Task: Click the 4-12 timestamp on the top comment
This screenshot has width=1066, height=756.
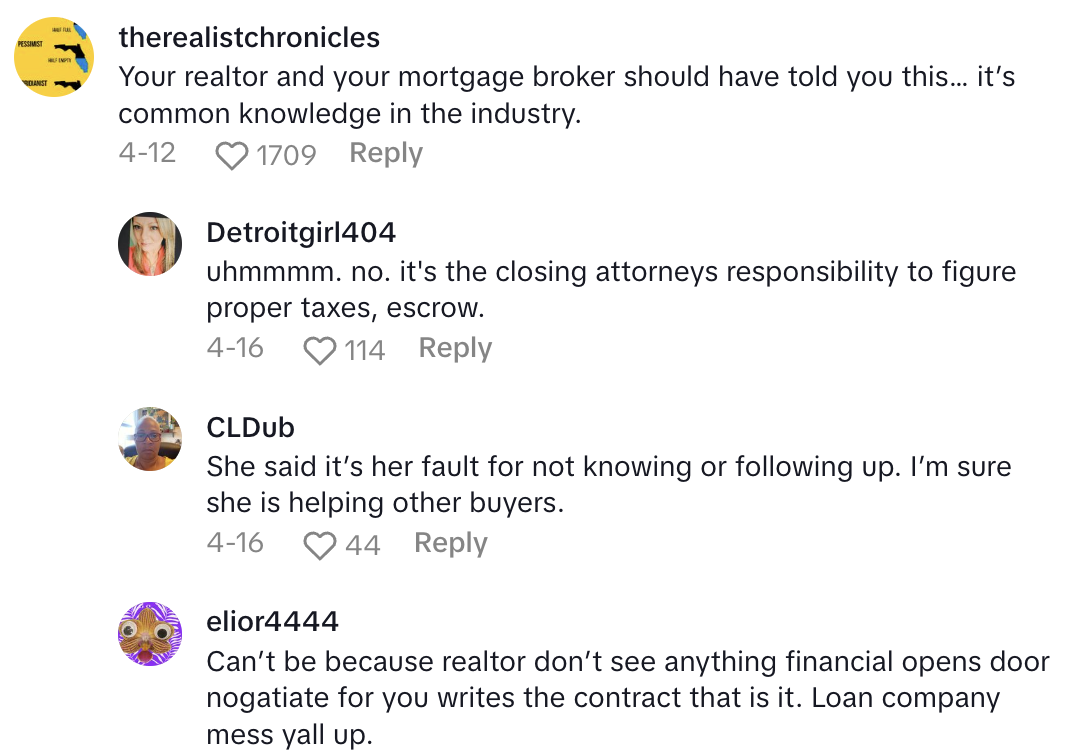Action: click(147, 152)
